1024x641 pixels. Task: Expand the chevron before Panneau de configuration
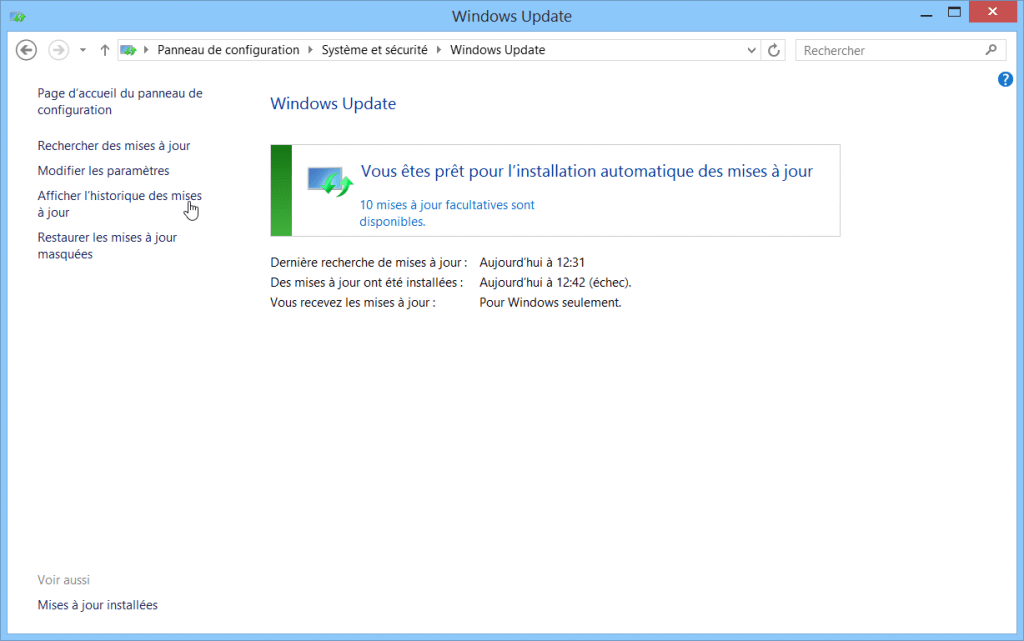(x=146, y=50)
